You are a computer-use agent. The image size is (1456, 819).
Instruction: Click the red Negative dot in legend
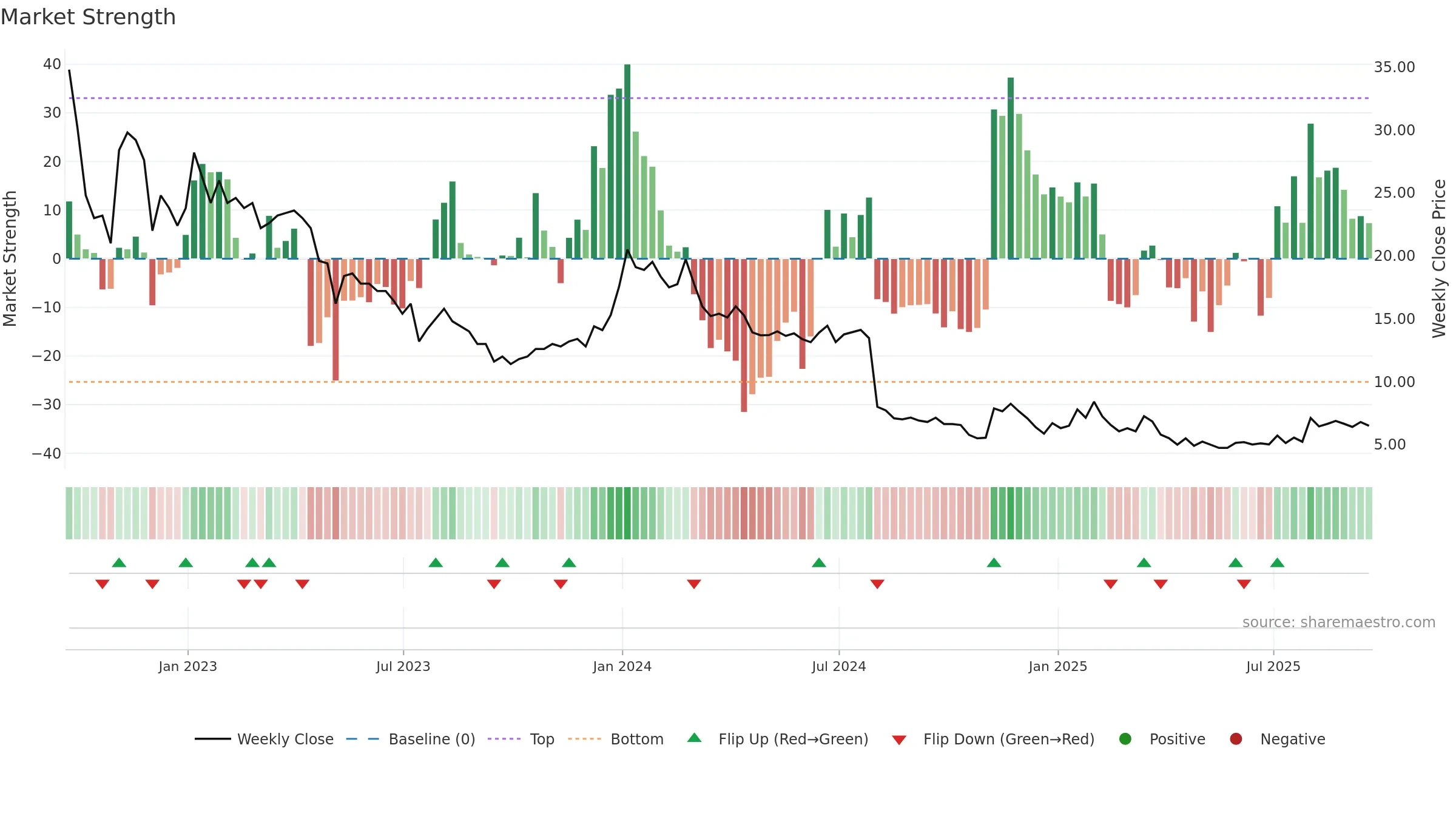1236,739
